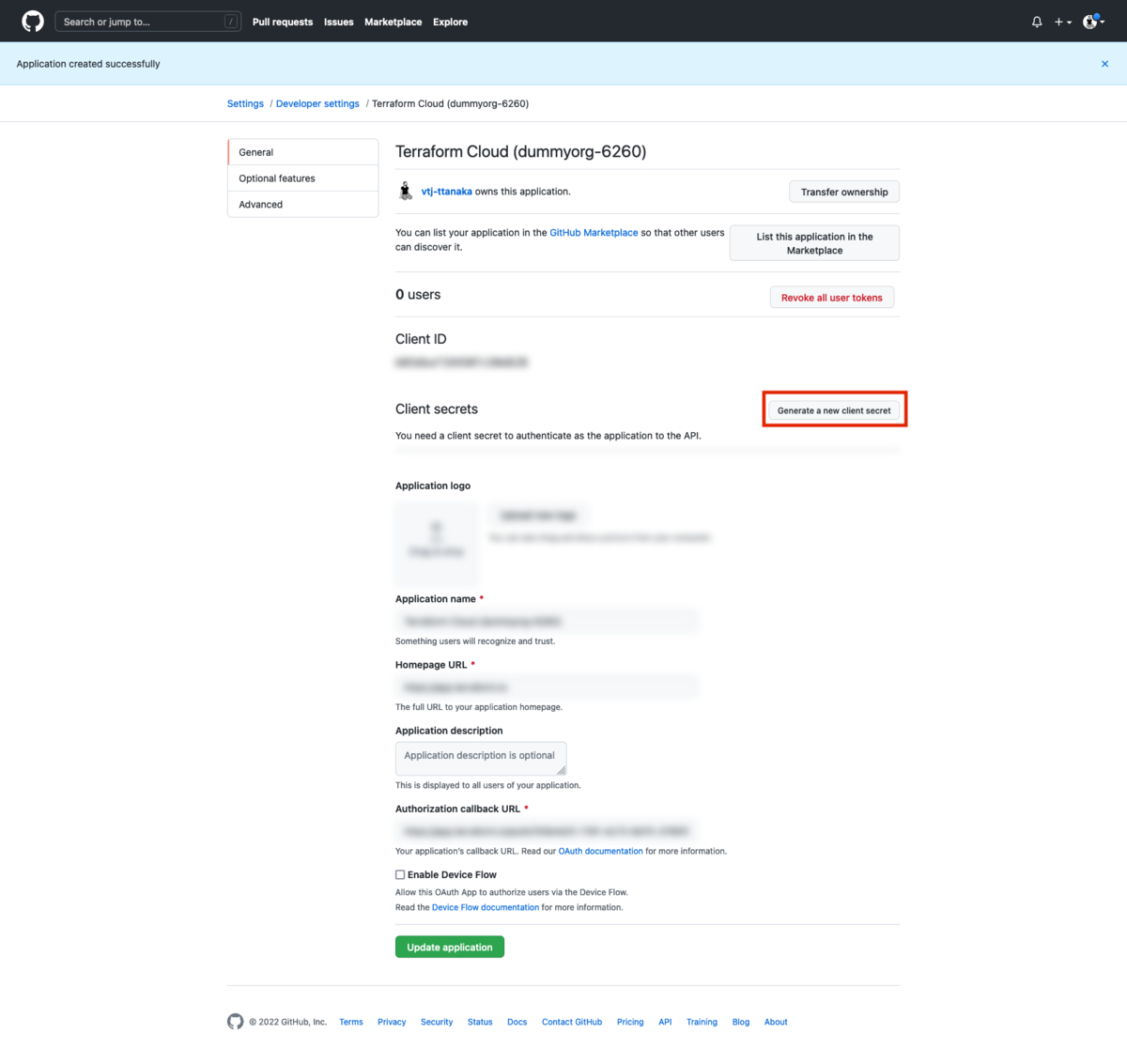Image resolution: width=1127 pixels, height=1064 pixels.
Task: Go to Pull requests
Action: pyautogui.click(x=283, y=22)
